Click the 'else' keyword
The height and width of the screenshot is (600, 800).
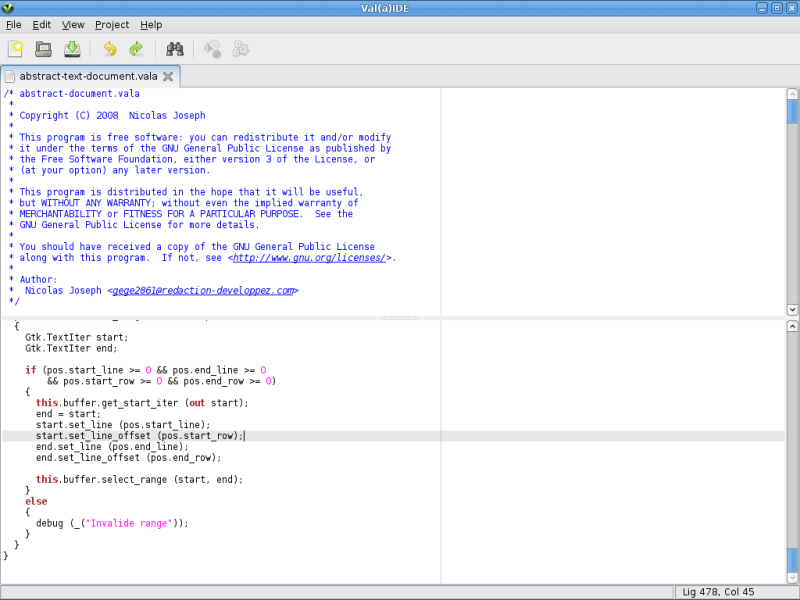[x=36, y=502]
